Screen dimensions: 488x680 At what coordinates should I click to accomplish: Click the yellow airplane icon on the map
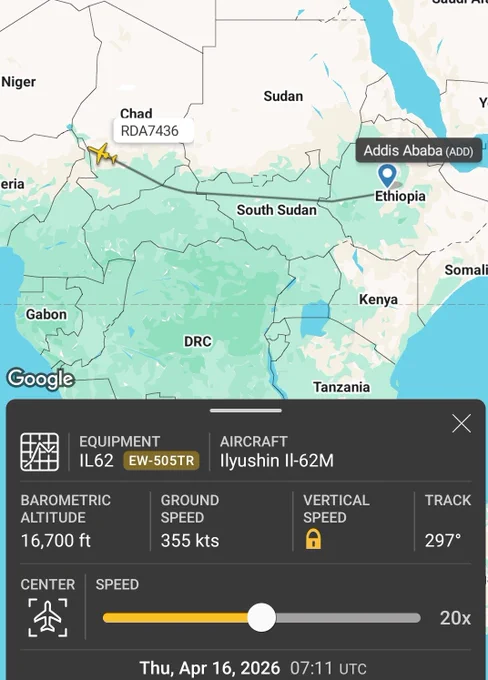102,154
